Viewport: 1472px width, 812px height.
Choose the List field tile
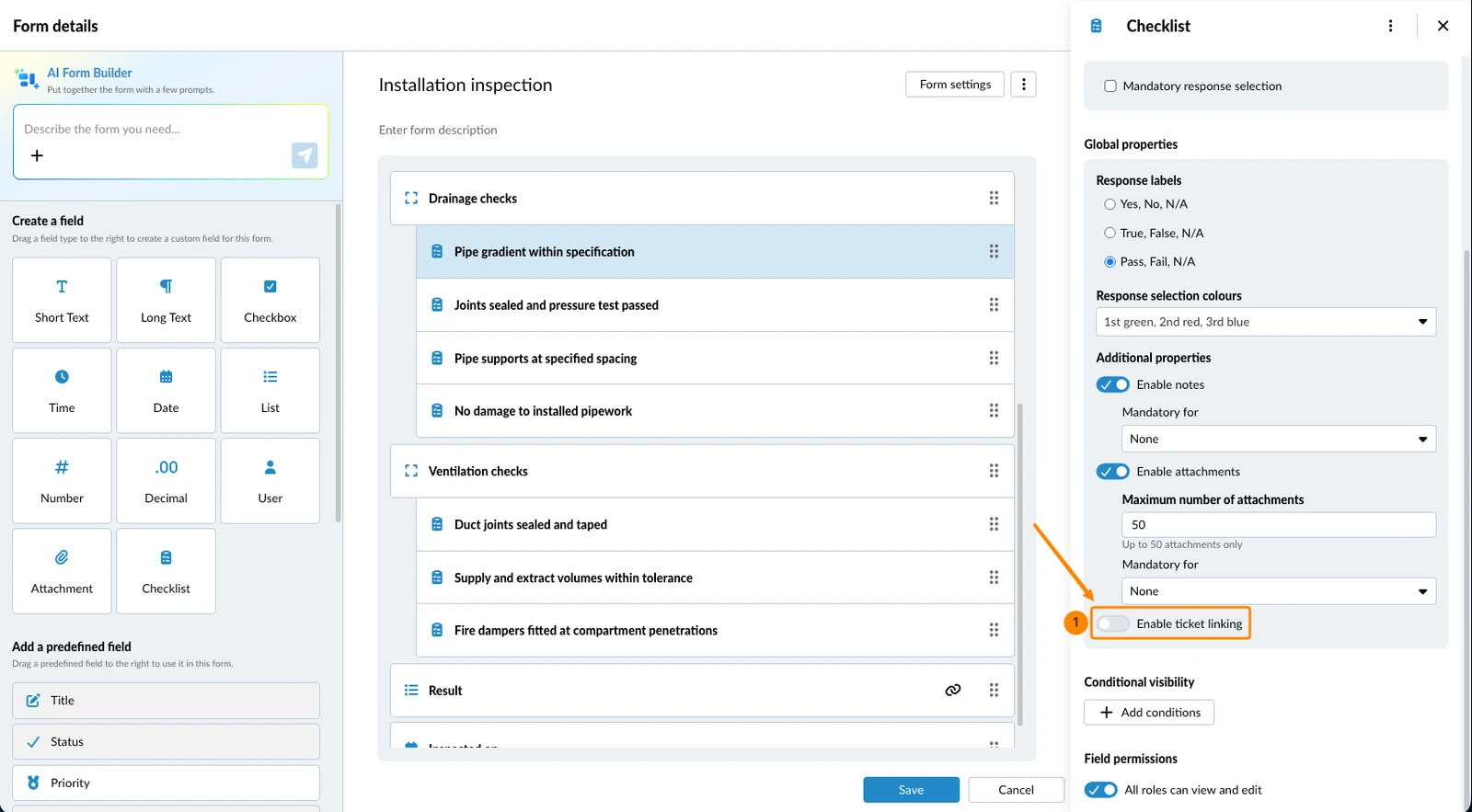[270, 391]
